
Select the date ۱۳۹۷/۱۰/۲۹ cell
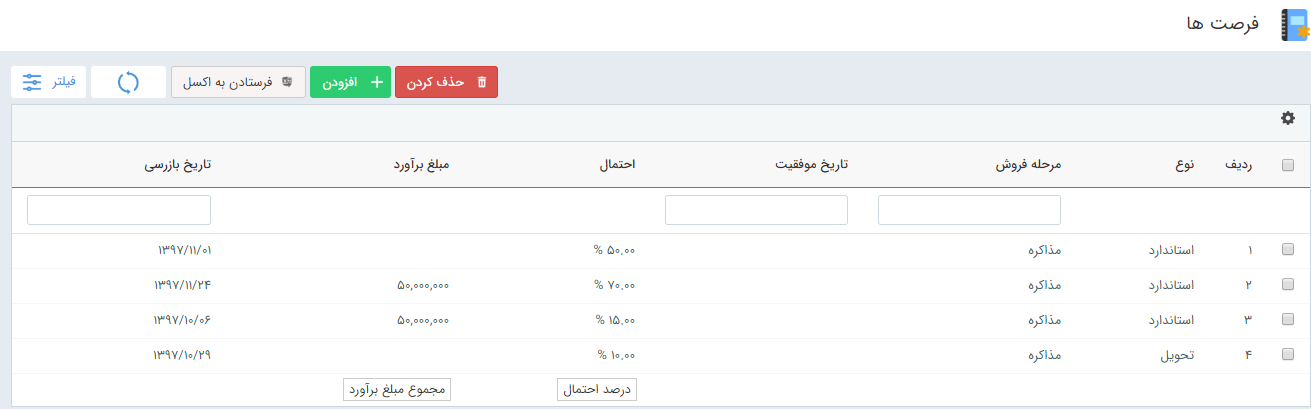pos(182,355)
